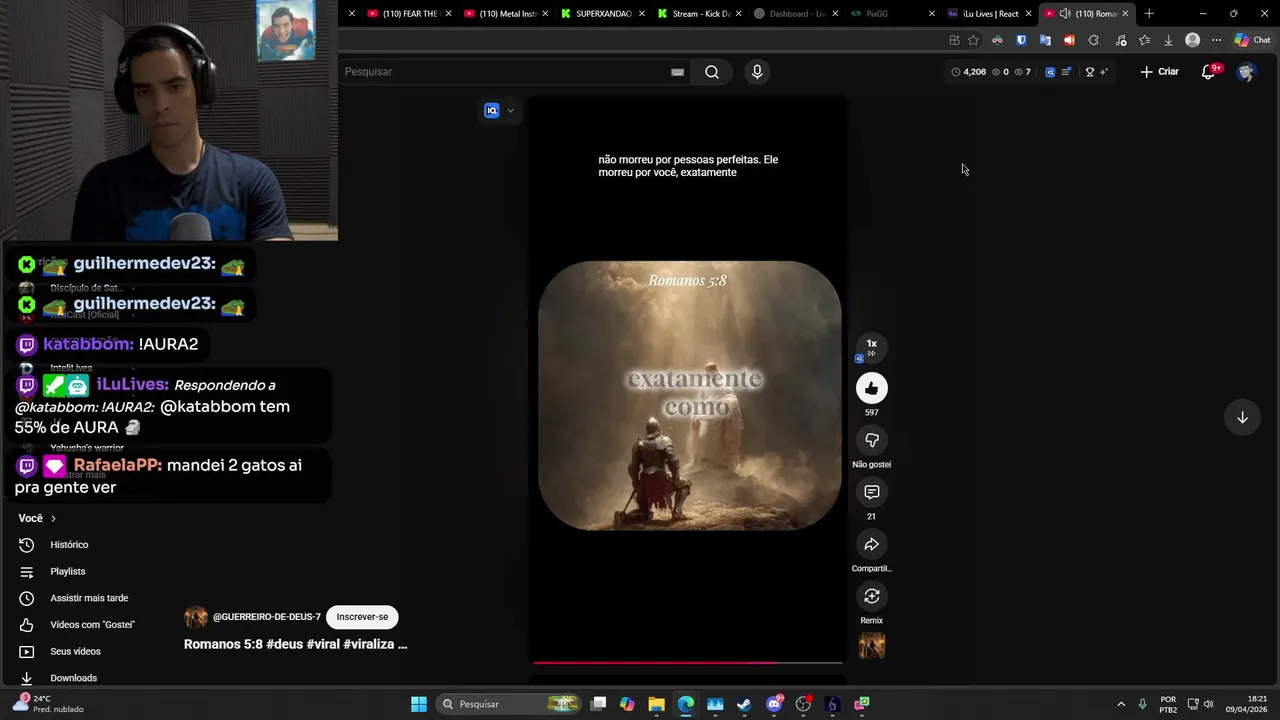Open the Remix option for this Short

871,596
